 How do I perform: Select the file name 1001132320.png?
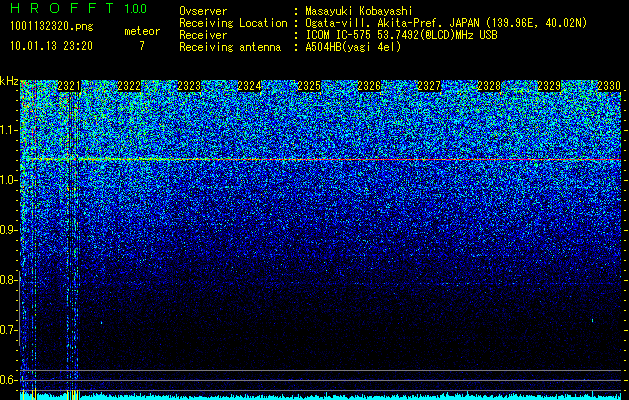[52, 26]
